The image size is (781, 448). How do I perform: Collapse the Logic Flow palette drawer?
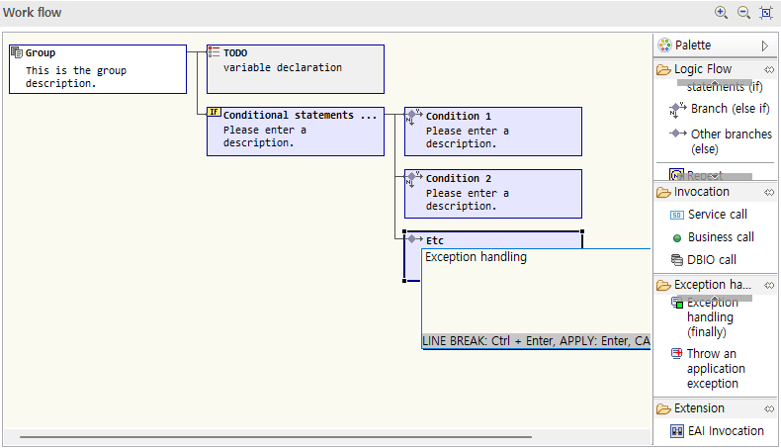tap(702, 70)
